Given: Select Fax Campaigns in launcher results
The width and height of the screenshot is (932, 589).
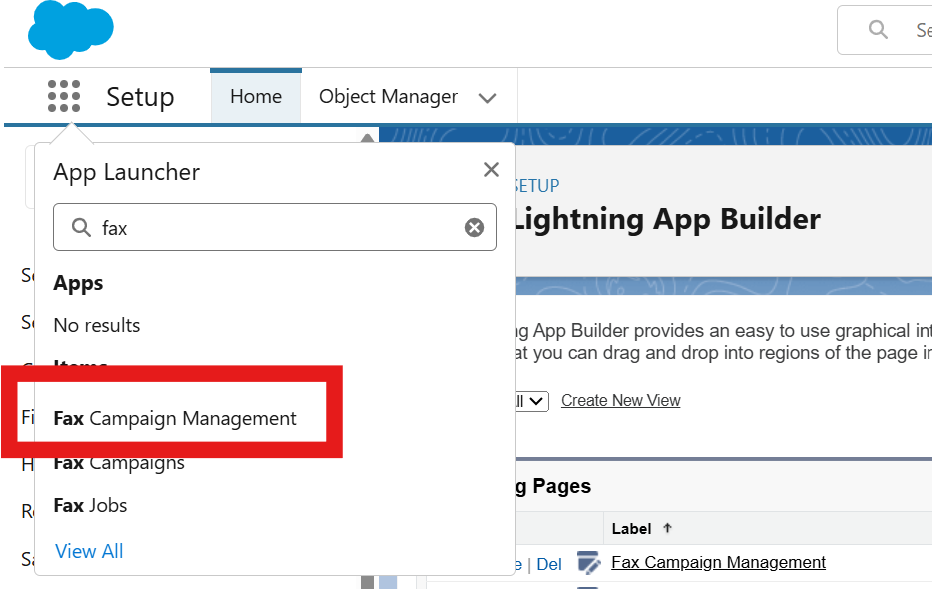Looking at the screenshot, I should pyautogui.click(x=119, y=463).
